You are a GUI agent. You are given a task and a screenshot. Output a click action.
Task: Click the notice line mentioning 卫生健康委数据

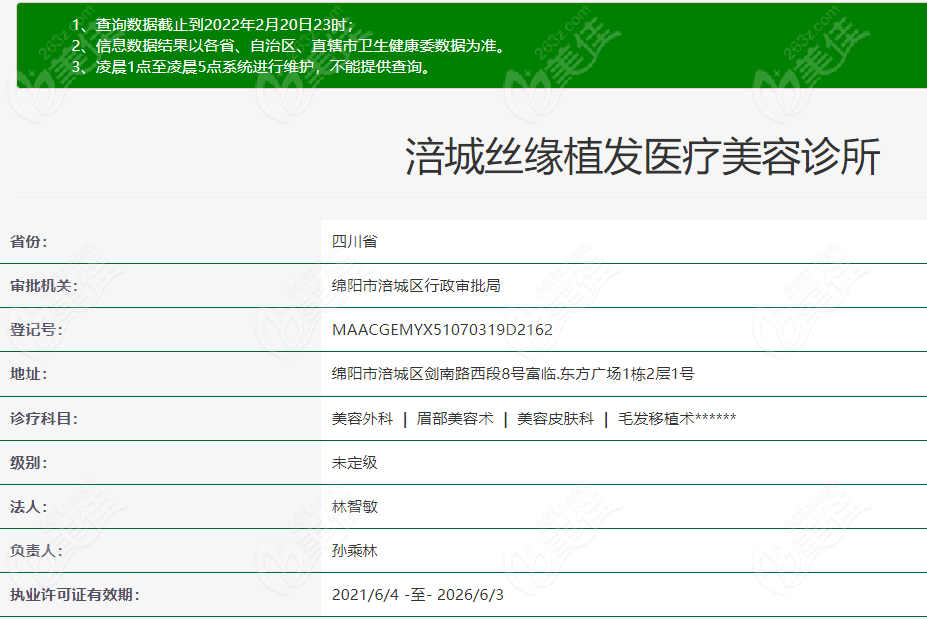coord(288,46)
